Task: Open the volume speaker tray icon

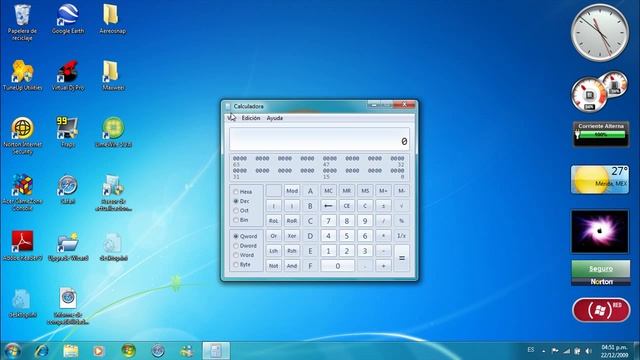Action: [x=588, y=351]
